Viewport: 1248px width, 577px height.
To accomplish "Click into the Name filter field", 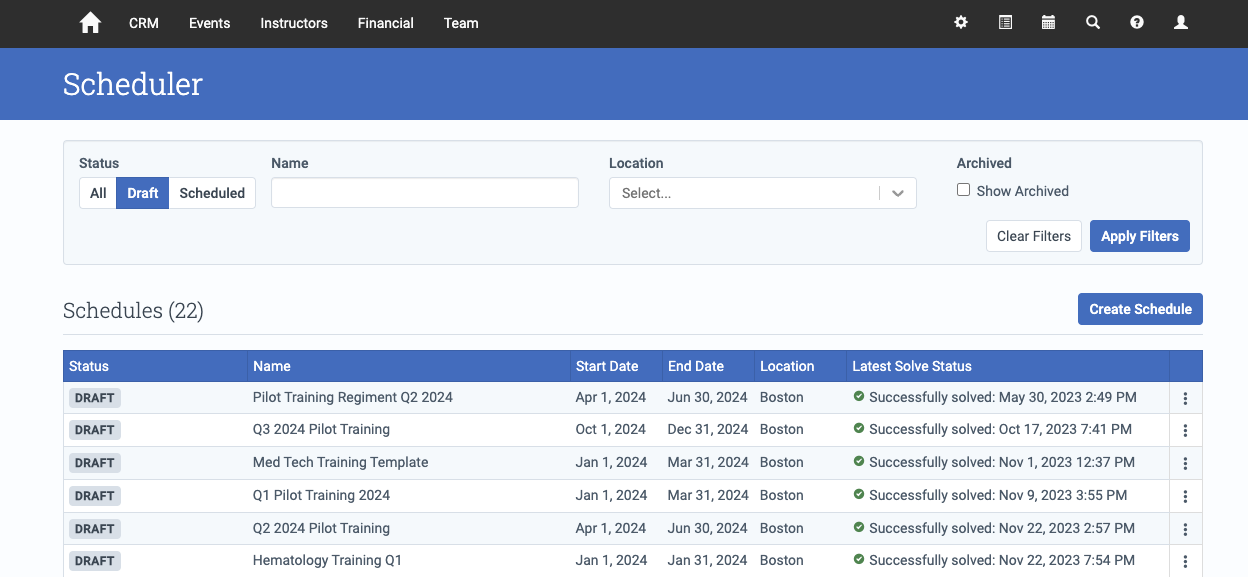I will [425, 193].
